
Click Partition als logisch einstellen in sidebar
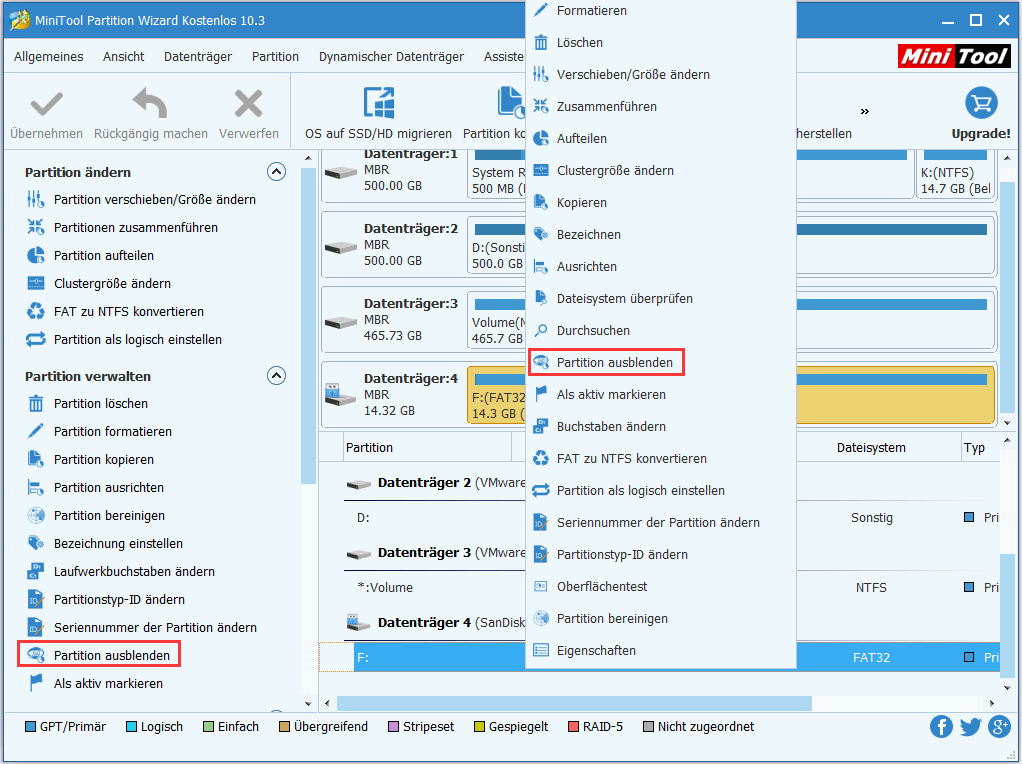click(138, 339)
